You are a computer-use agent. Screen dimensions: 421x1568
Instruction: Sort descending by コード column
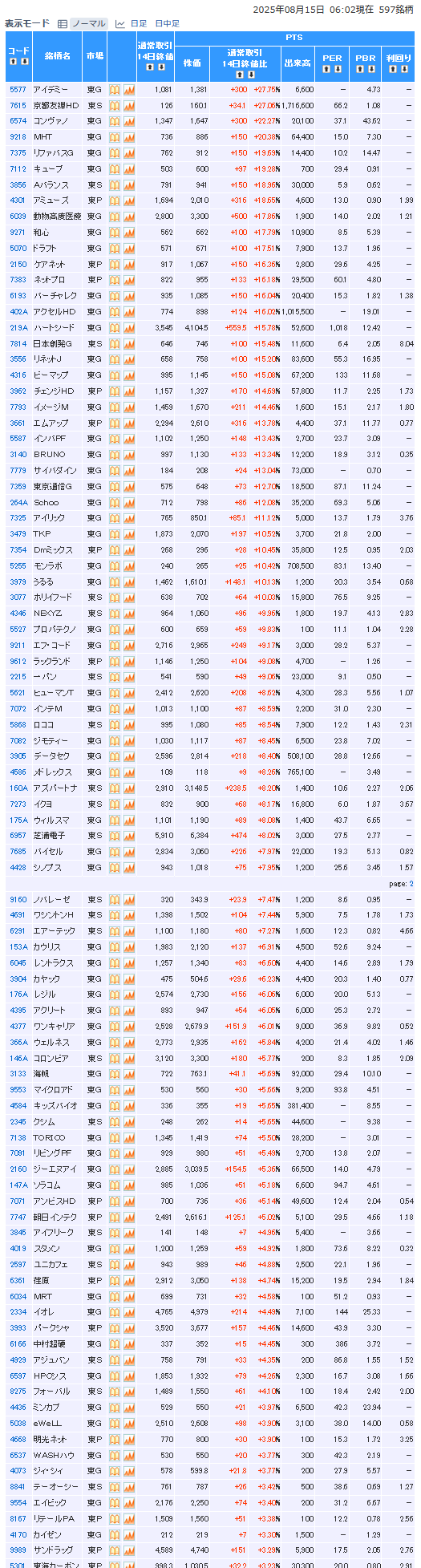[x=24, y=62]
